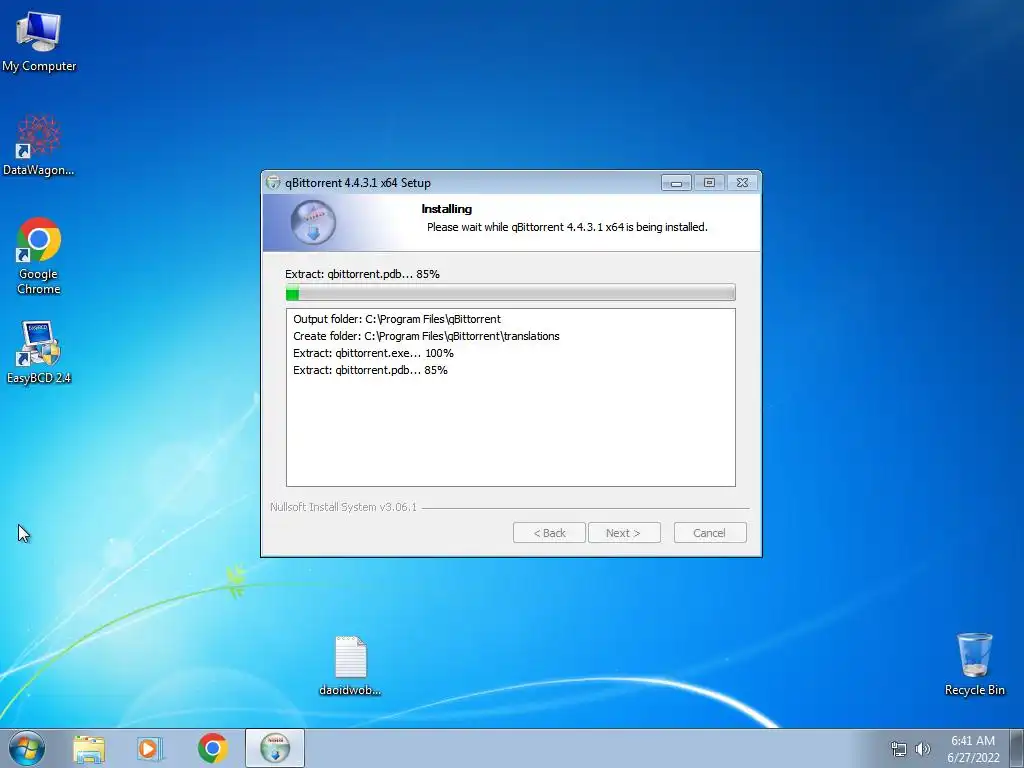1024x768 pixels.
Task: Select the EasyBCD 2.4 desktop shortcut
Action: click(x=39, y=353)
